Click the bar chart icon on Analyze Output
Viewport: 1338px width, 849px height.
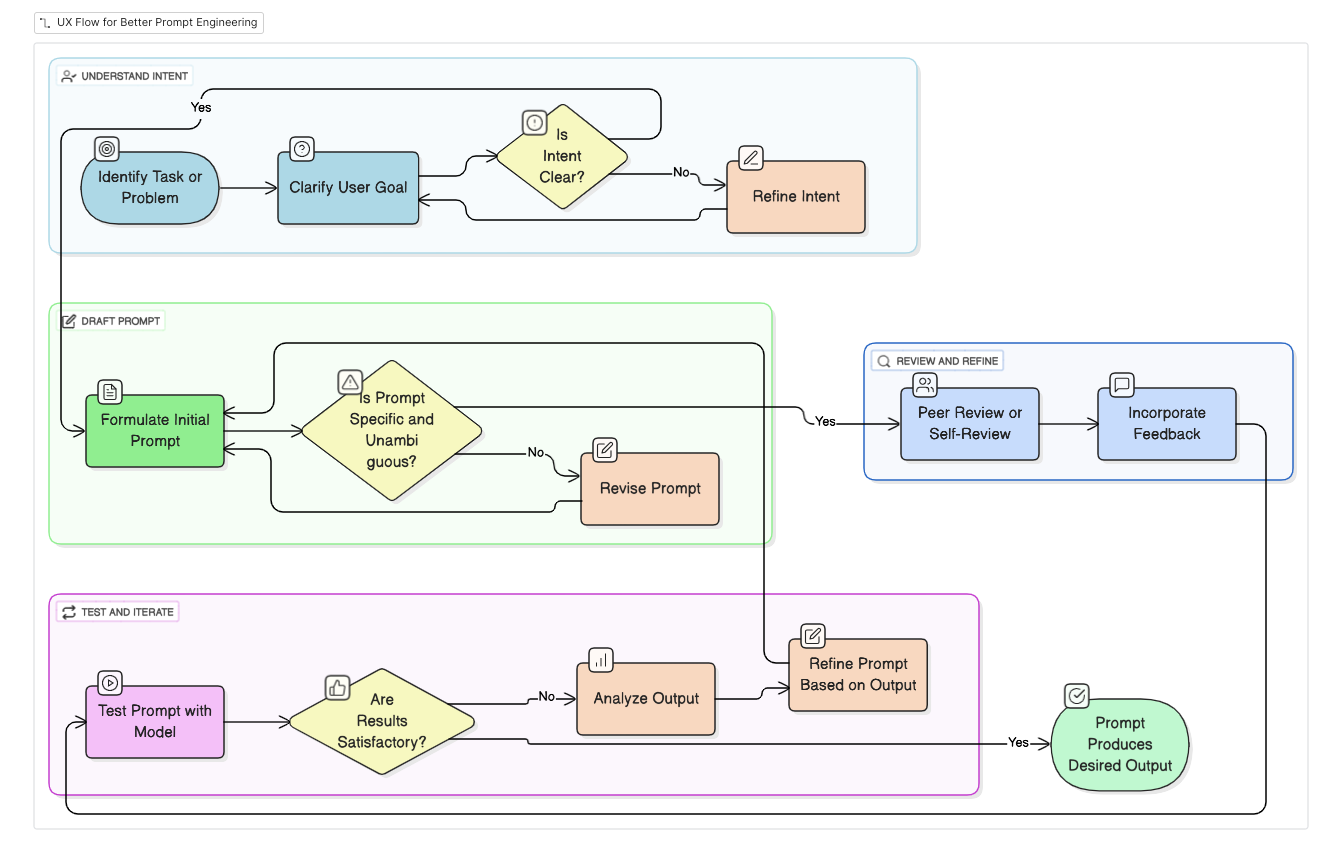coord(601,660)
